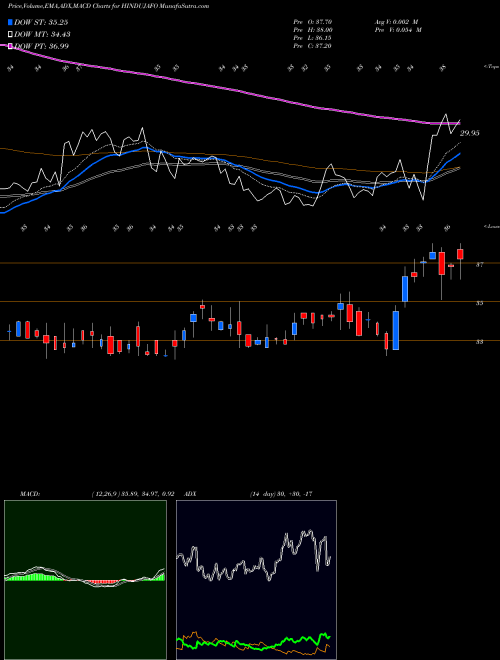
Task: Click the Lows marker label at right edge
Action: tap(491, 226)
